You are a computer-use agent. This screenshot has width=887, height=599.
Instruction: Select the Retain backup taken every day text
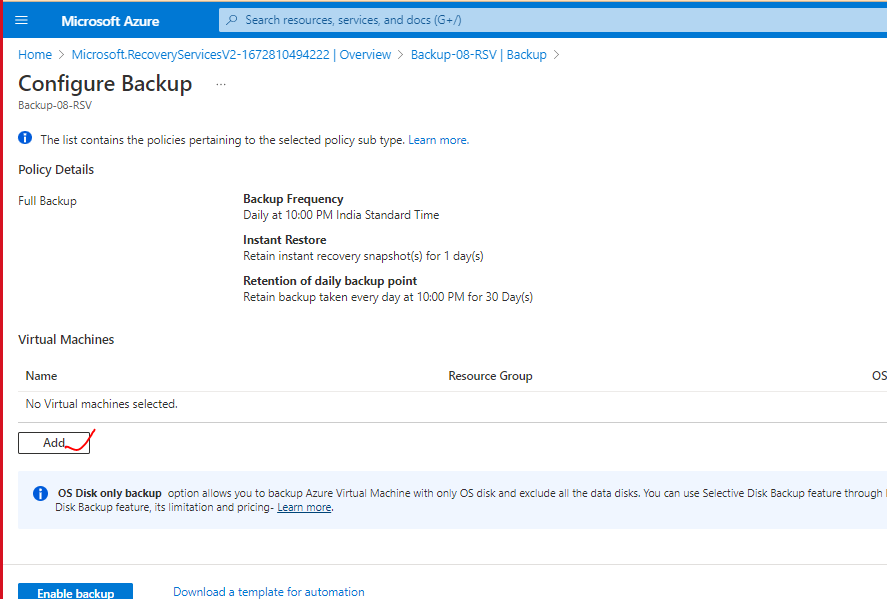(x=388, y=297)
